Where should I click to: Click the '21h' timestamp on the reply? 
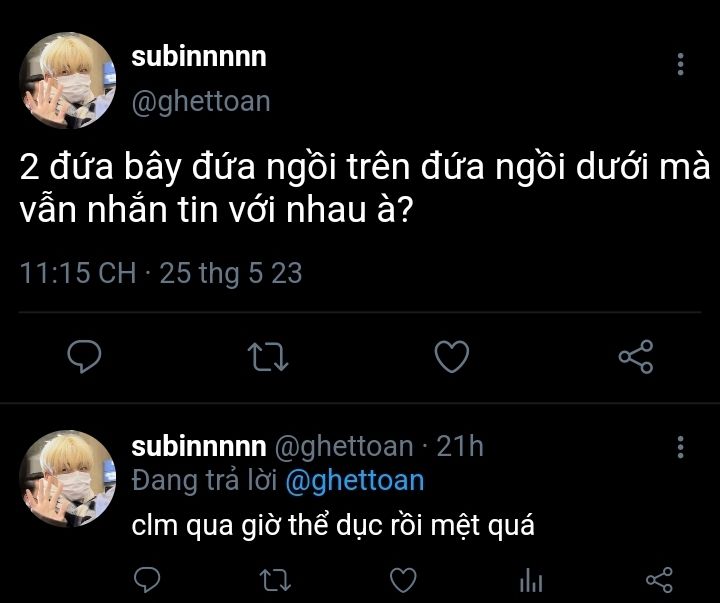pyautogui.click(x=460, y=446)
